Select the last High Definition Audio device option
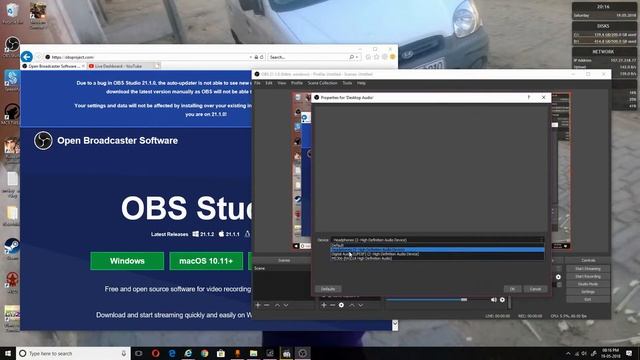This screenshot has width=640, height=360. pos(437,258)
